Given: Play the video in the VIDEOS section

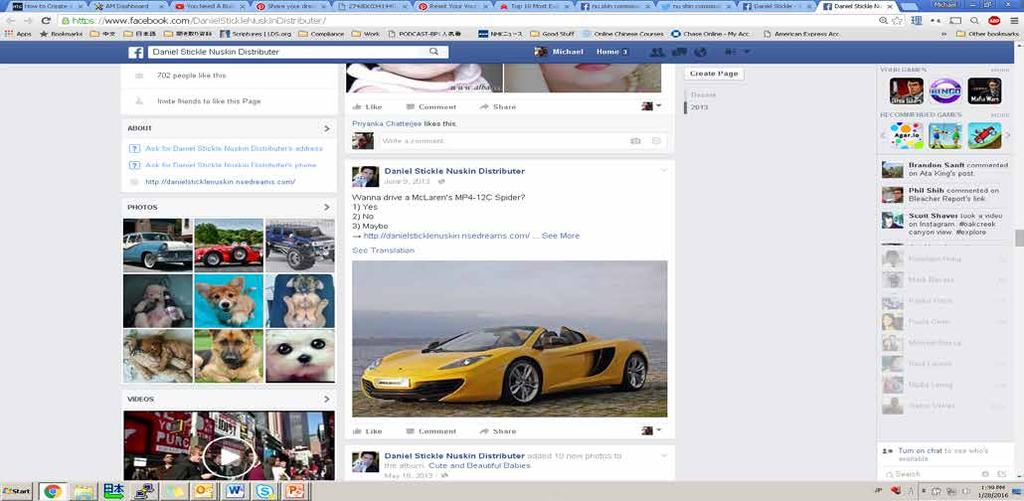Looking at the screenshot, I should click(x=229, y=457).
